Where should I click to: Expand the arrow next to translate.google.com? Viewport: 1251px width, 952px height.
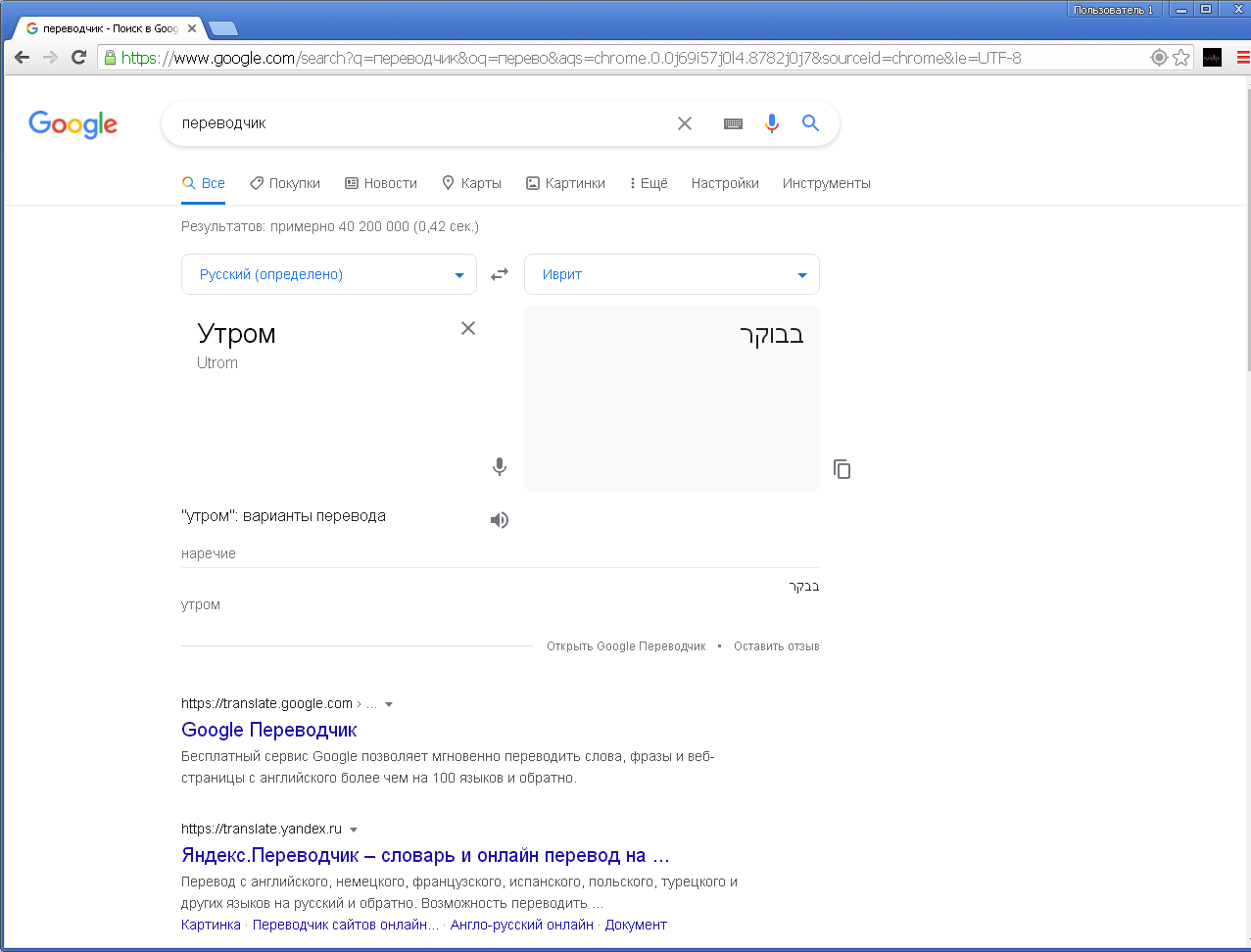point(389,704)
